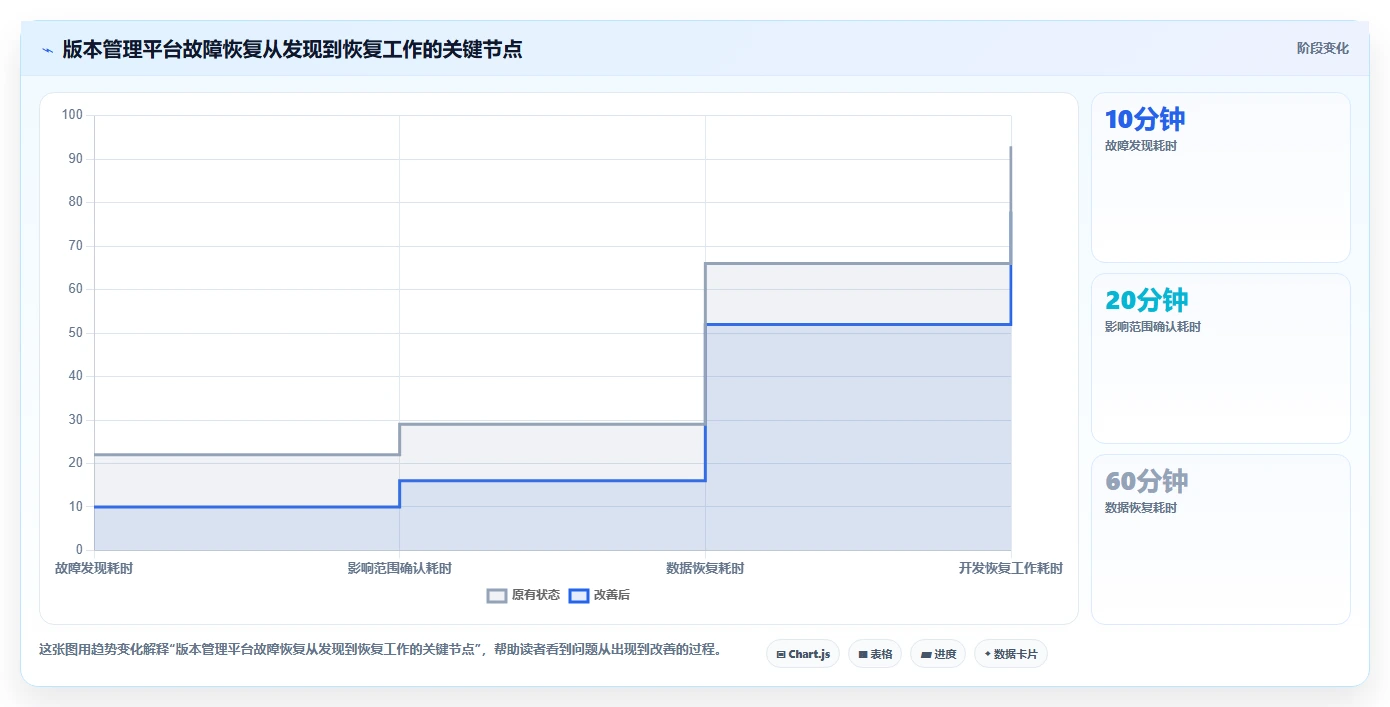Screen dimensions: 1390x707
Task: Toggle the 改善后 legend entry
Action: coord(599,595)
